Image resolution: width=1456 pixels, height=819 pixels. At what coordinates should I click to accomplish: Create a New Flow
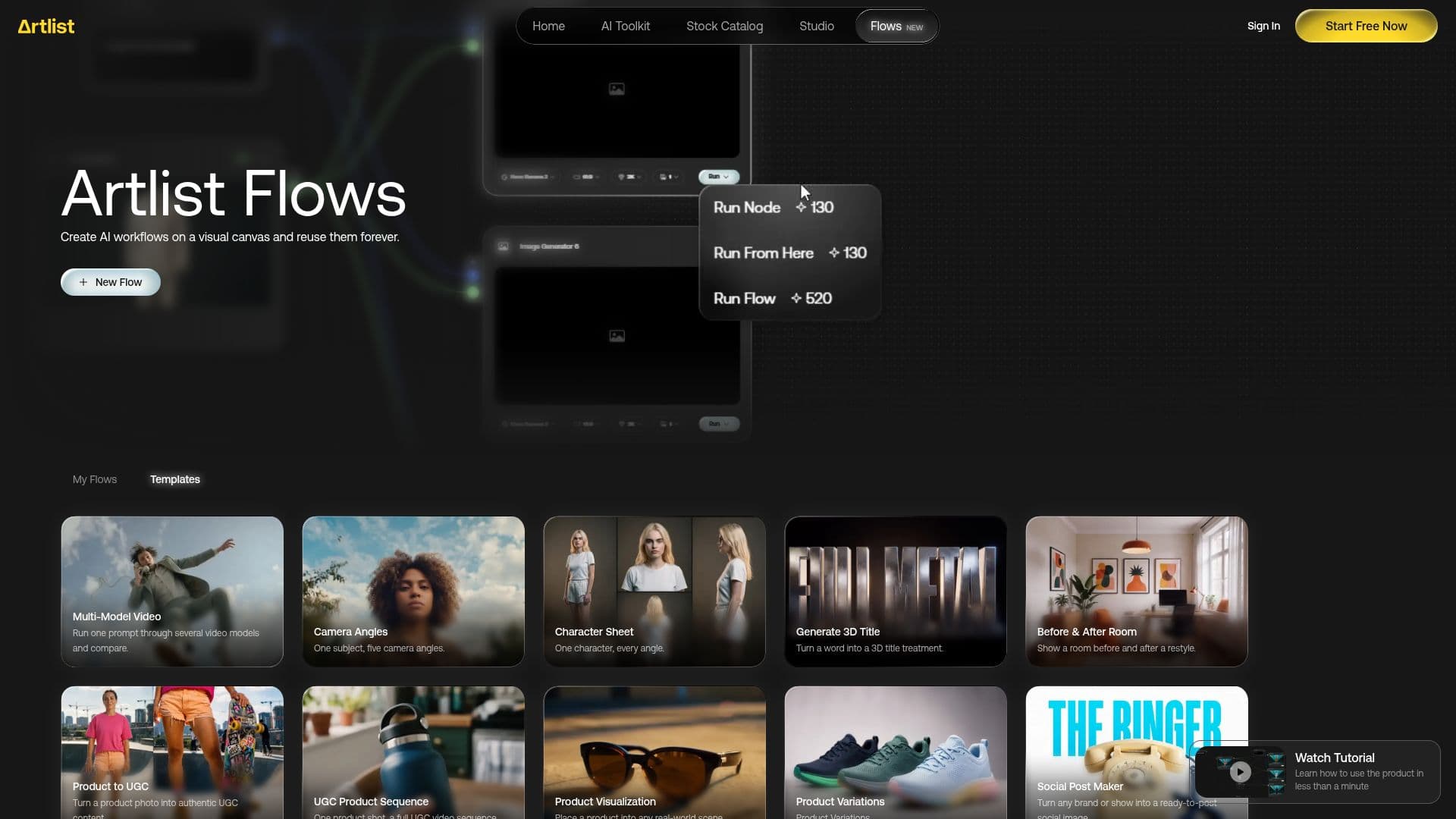[111, 282]
